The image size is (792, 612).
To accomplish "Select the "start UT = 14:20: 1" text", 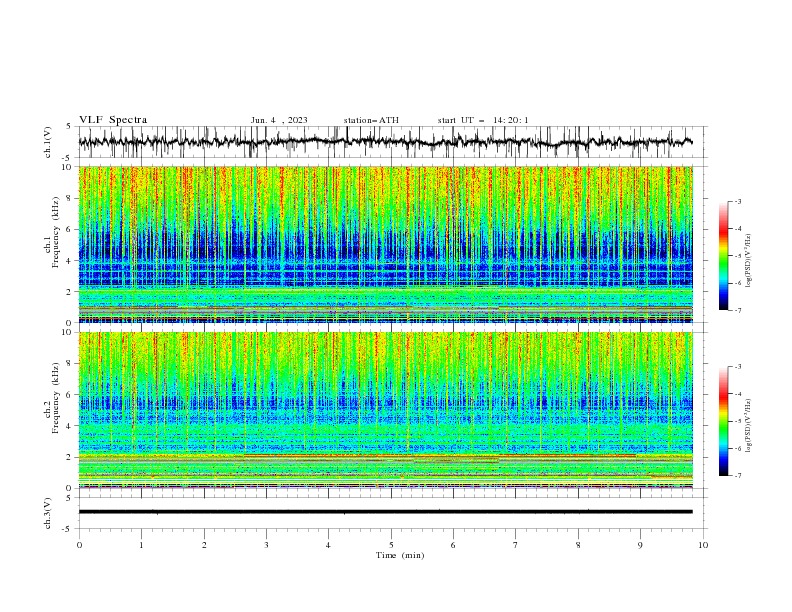I will (x=483, y=120).
